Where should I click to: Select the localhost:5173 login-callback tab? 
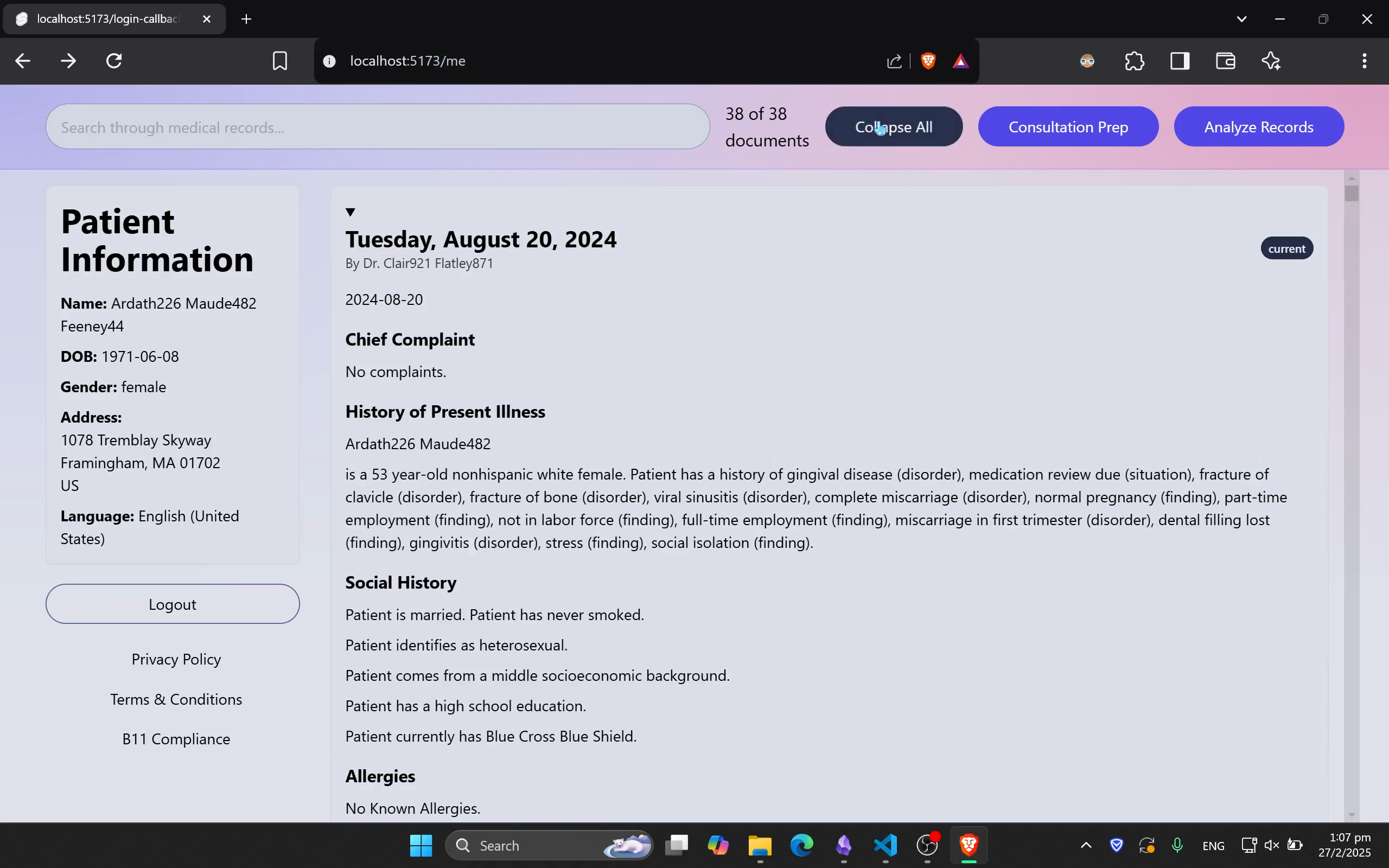(108, 19)
